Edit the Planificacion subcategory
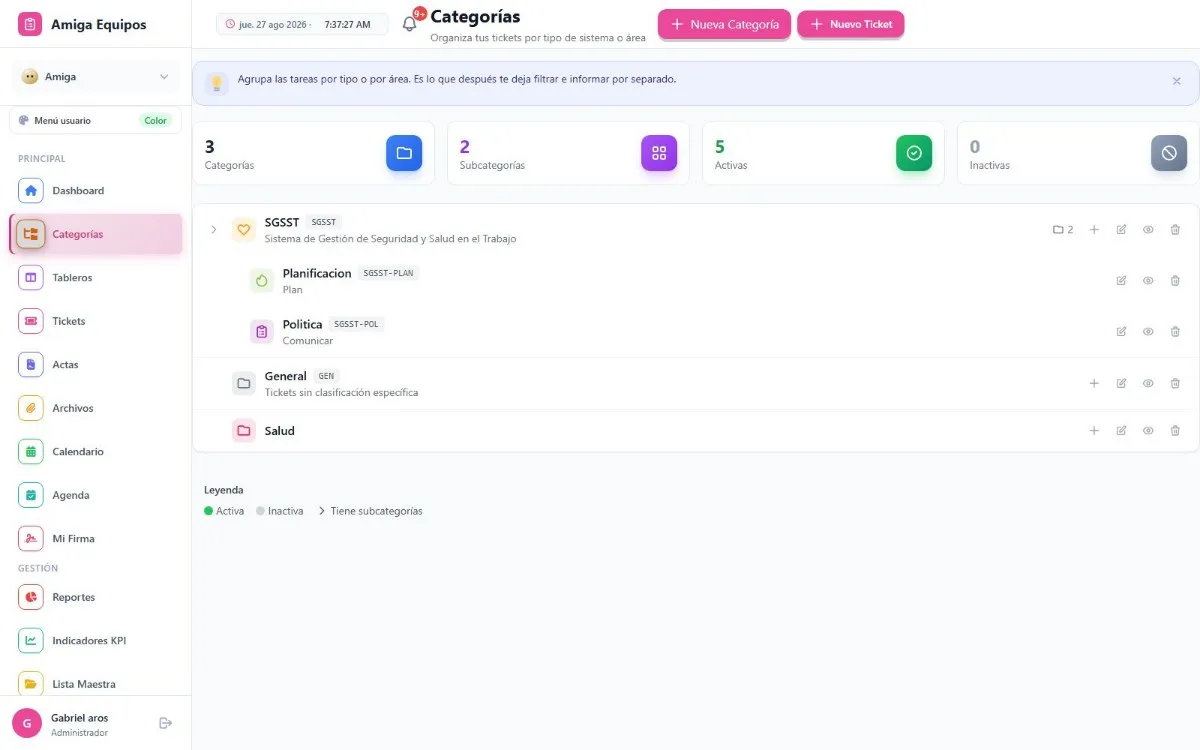1200x750 pixels. pyautogui.click(x=1121, y=281)
